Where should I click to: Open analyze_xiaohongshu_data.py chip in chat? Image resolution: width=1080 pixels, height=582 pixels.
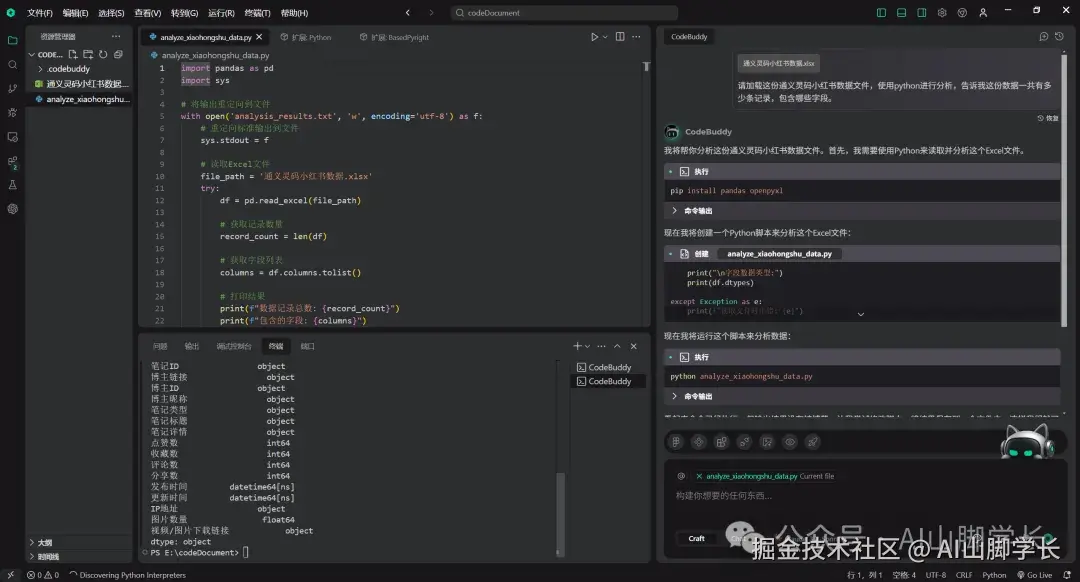click(x=779, y=254)
